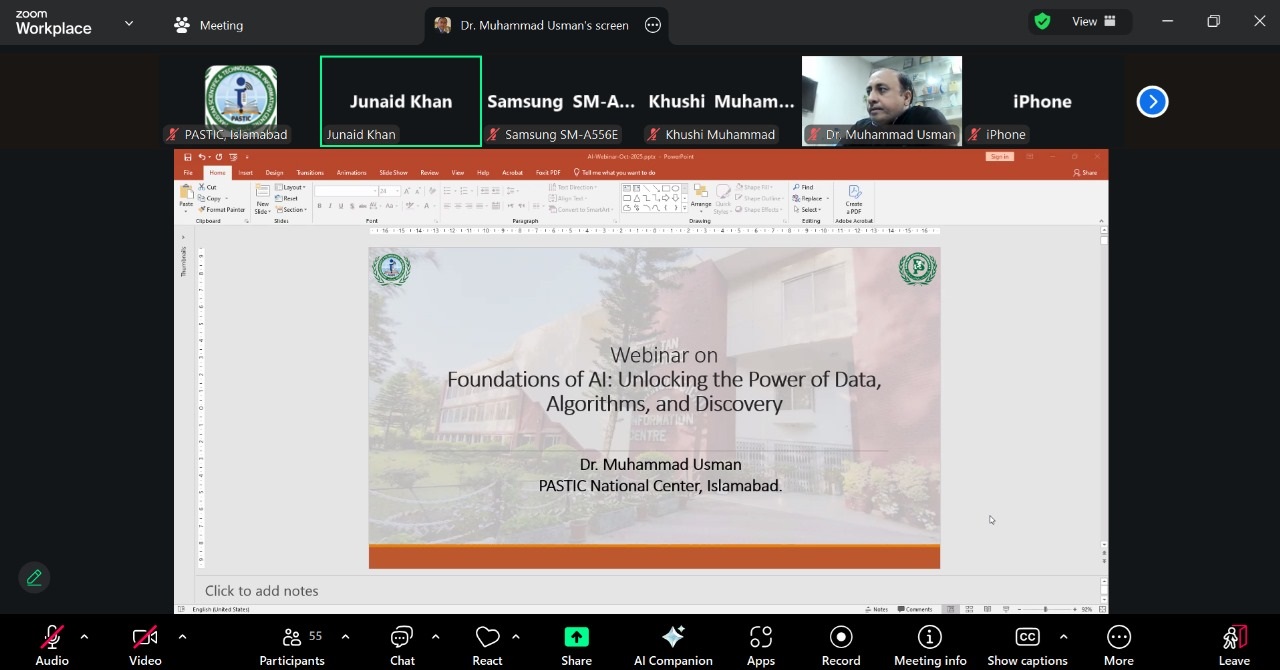Open the Participants options chevron
This screenshot has height=670, width=1280.
click(345, 636)
